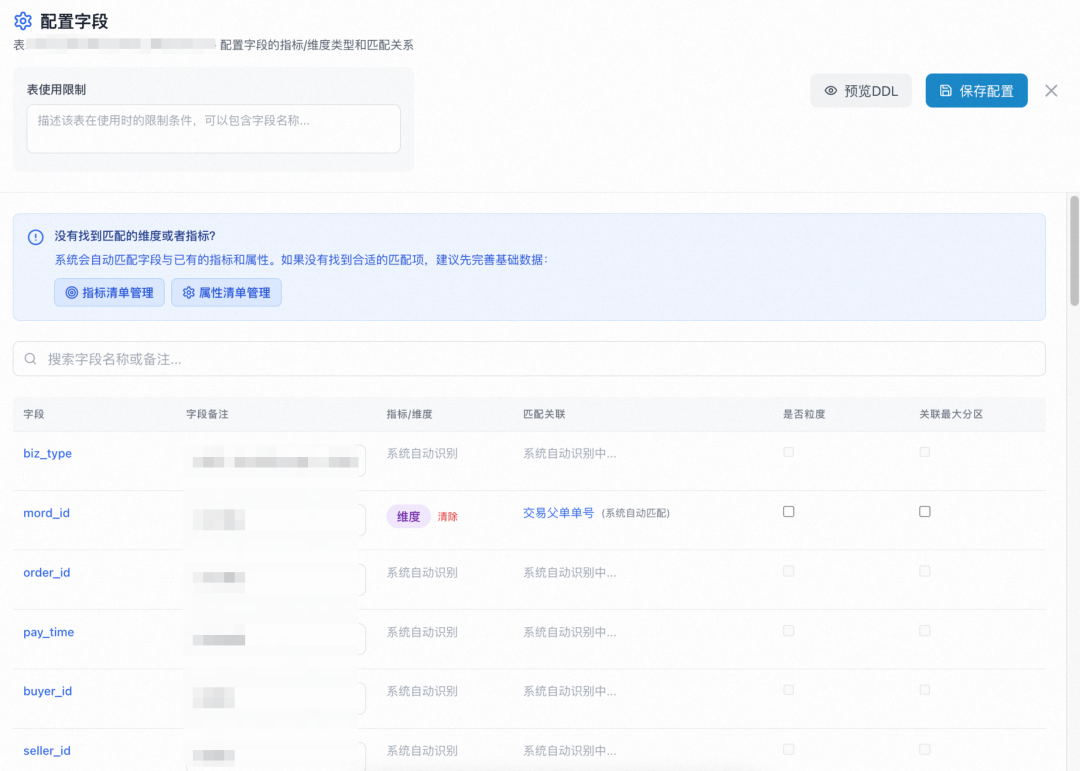
Task: Click the 表使用限制 description input field
Action: (x=213, y=128)
